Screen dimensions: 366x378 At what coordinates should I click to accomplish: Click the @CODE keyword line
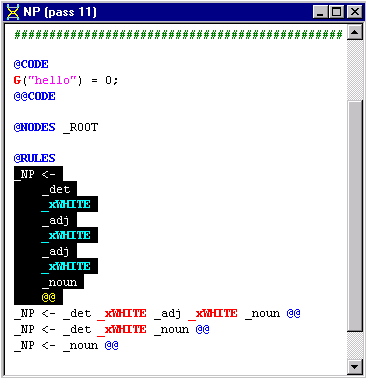[x=31, y=64]
